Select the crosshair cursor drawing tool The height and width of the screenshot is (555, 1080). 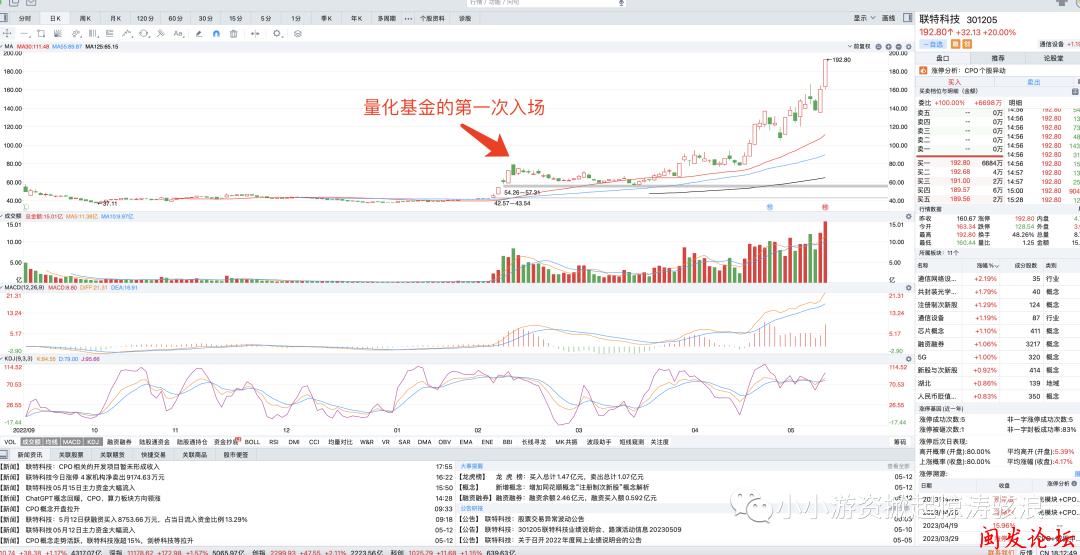point(8,33)
